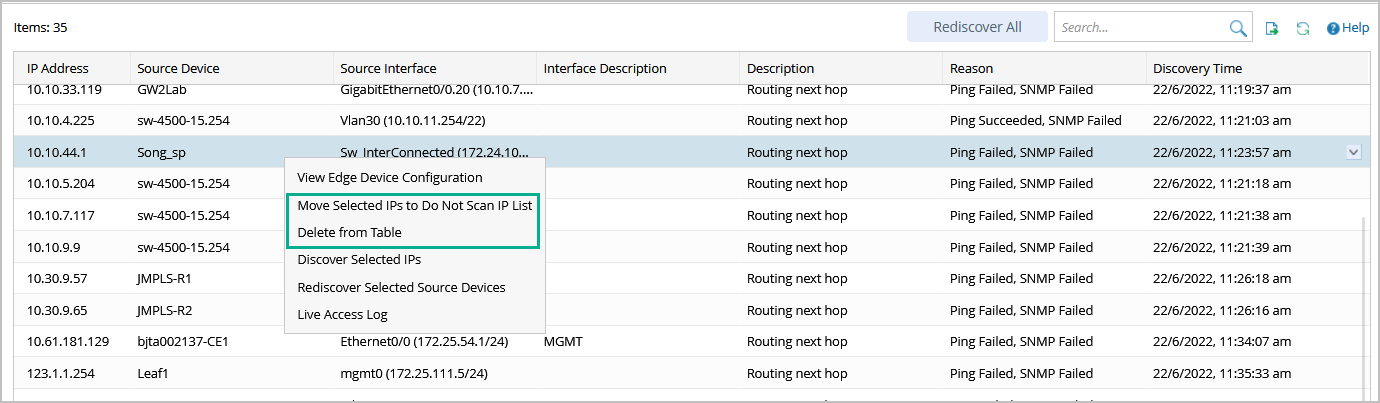This screenshot has width=1380, height=403.
Task: Click Rediscover Selected Source Devices
Action: 401,287
